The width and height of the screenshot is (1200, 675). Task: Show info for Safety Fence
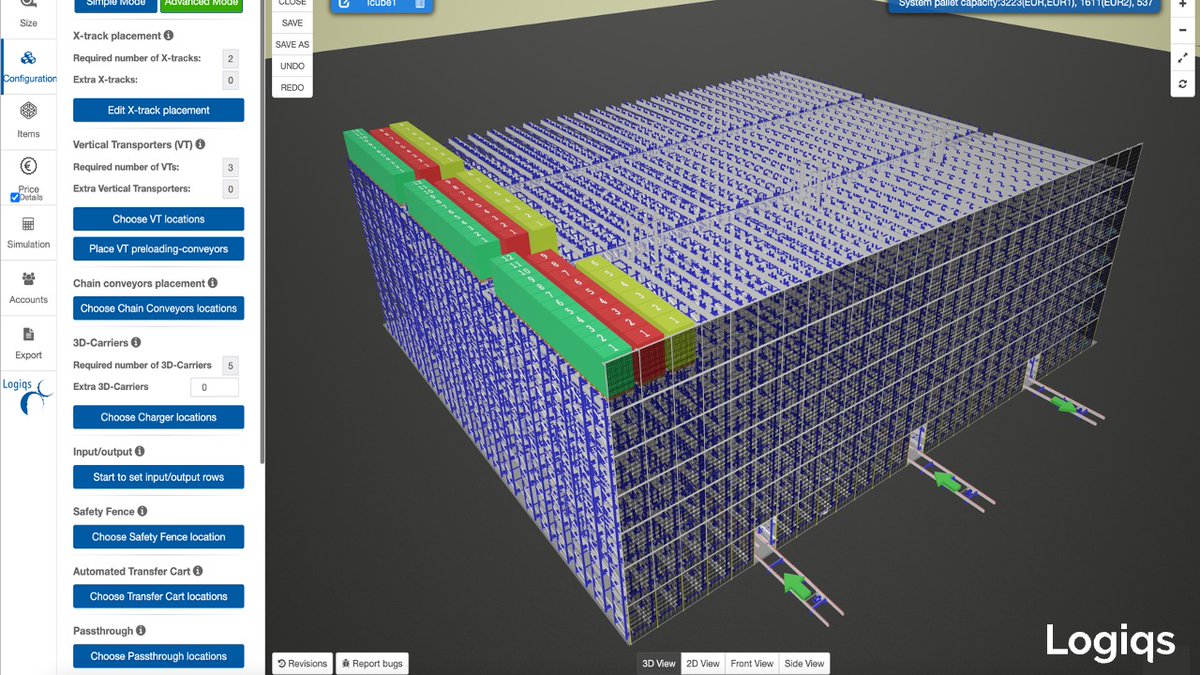click(x=142, y=511)
